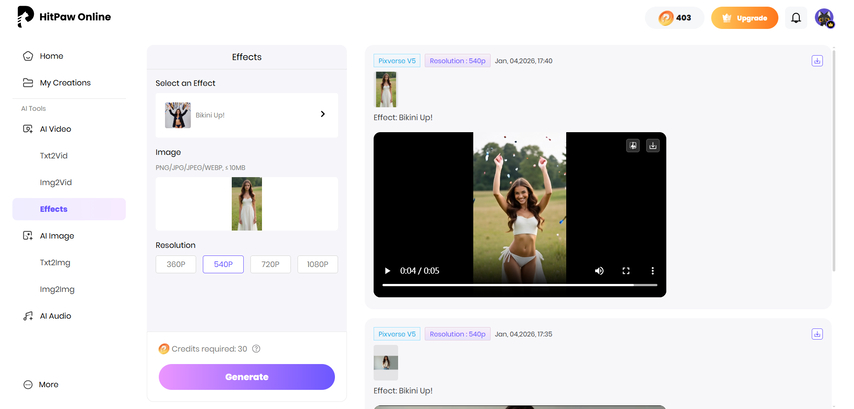Click the Bikini Up! effect thumbnail
The height and width of the screenshot is (409, 854).
click(178, 115)
